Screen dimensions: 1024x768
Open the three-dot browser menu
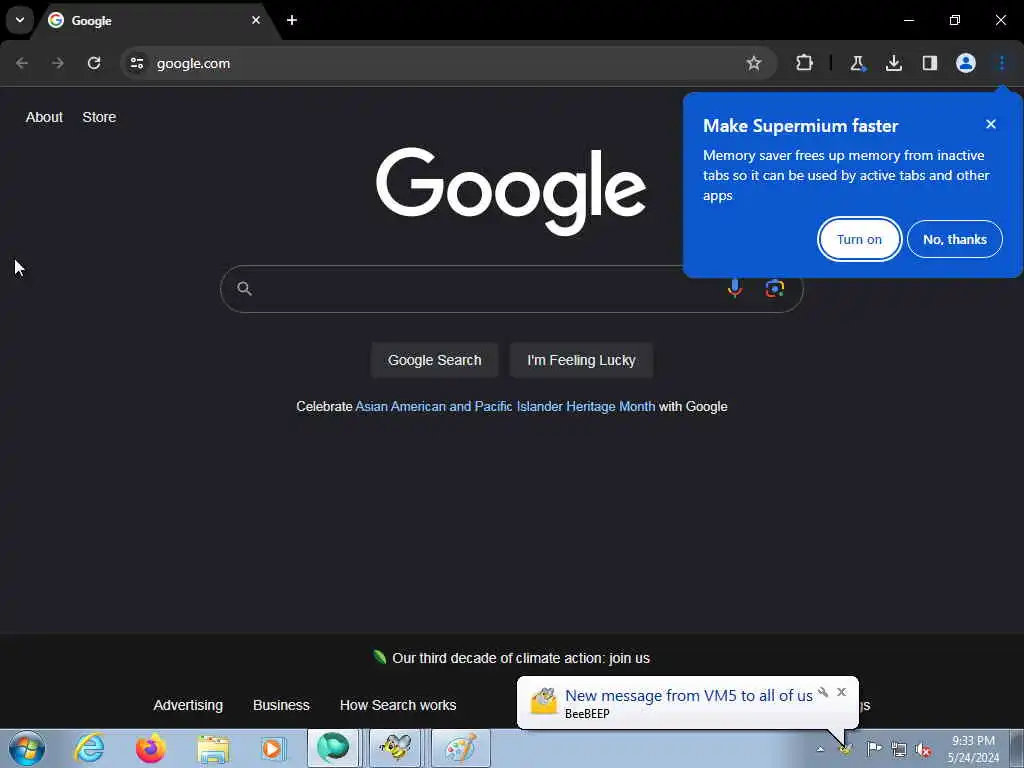[1002, 63]
